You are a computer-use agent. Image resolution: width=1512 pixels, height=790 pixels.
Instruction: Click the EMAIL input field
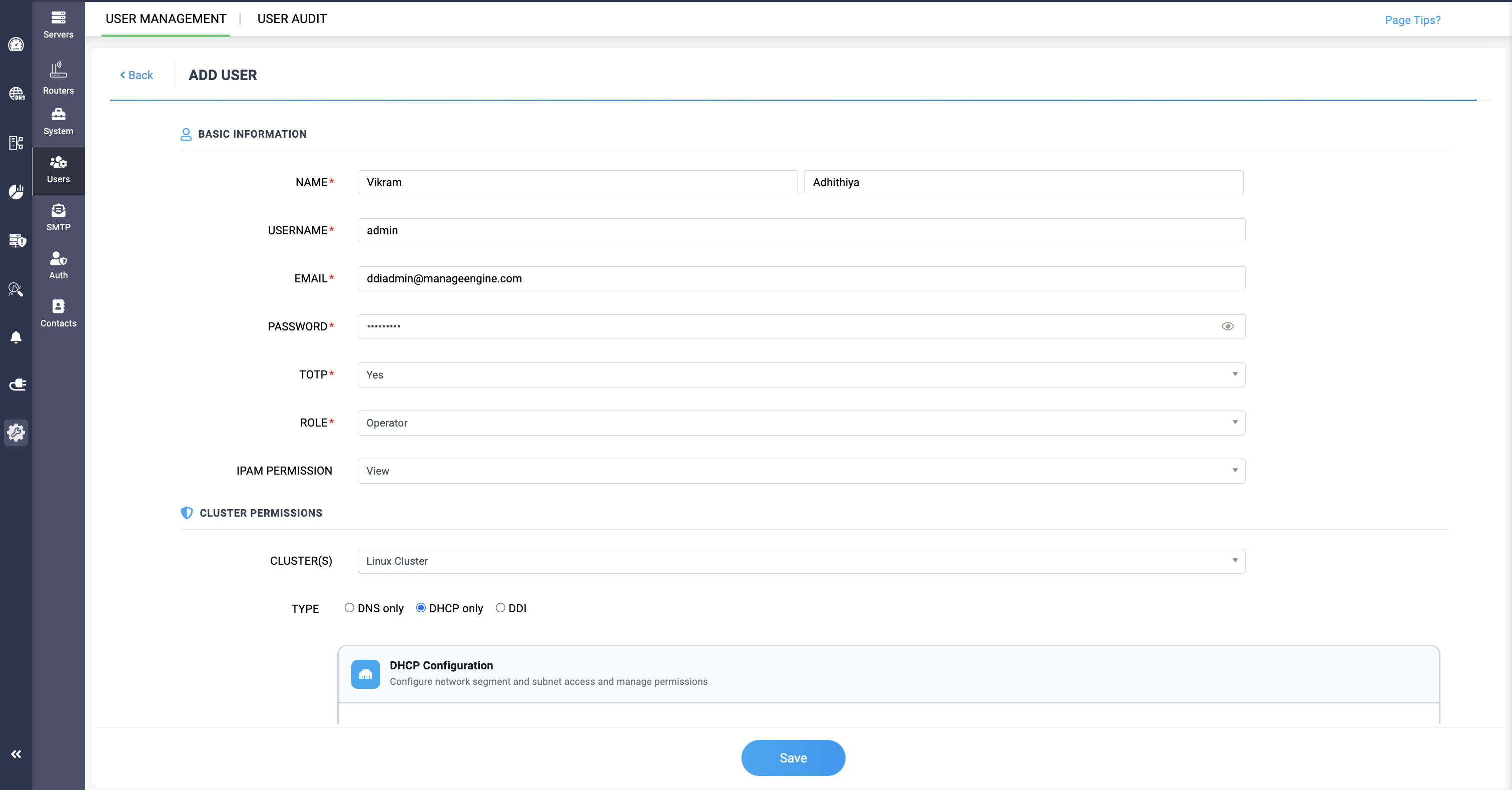click(x=801, y=278)
